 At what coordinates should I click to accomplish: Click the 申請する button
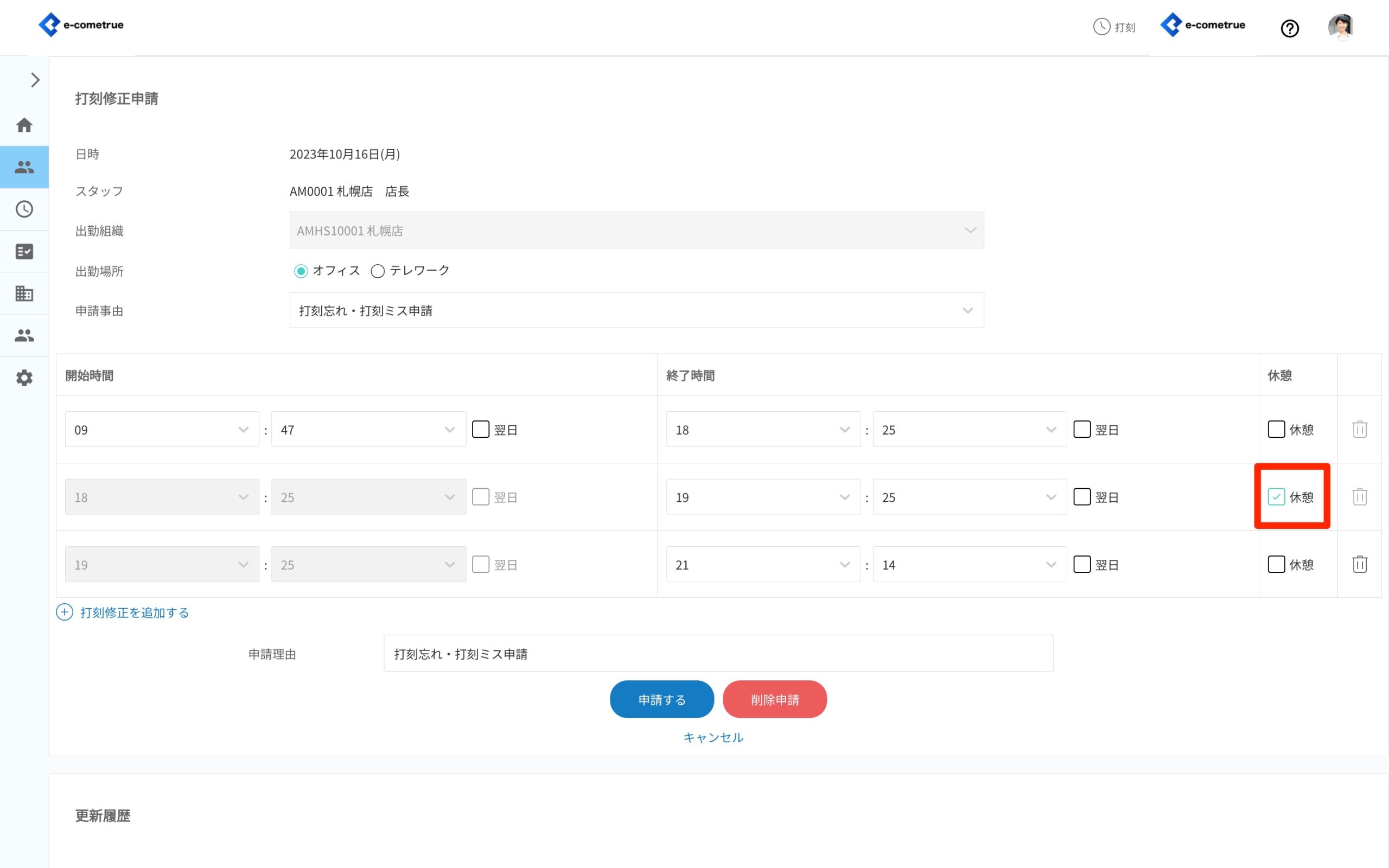[661, 699]
